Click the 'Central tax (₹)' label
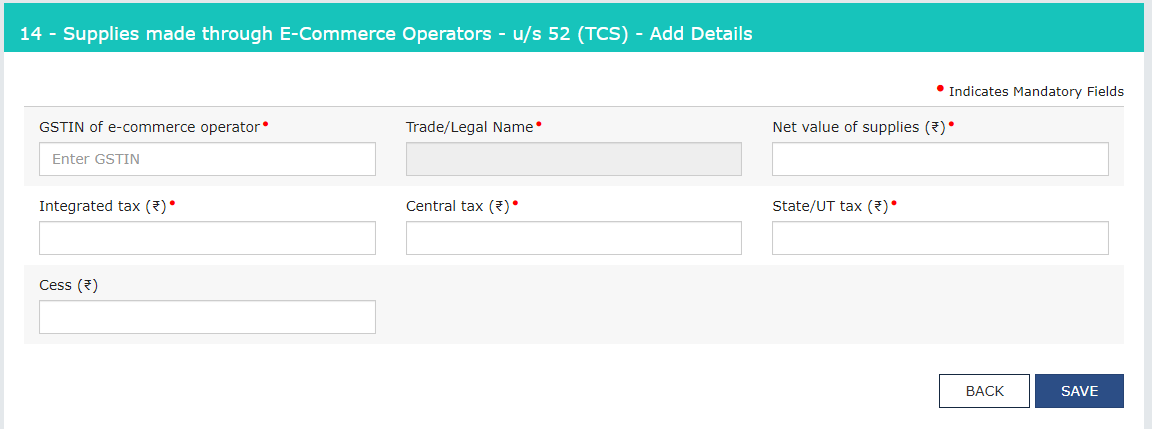The width and height of the screenshot is (1152, 429). pos(458,206)
